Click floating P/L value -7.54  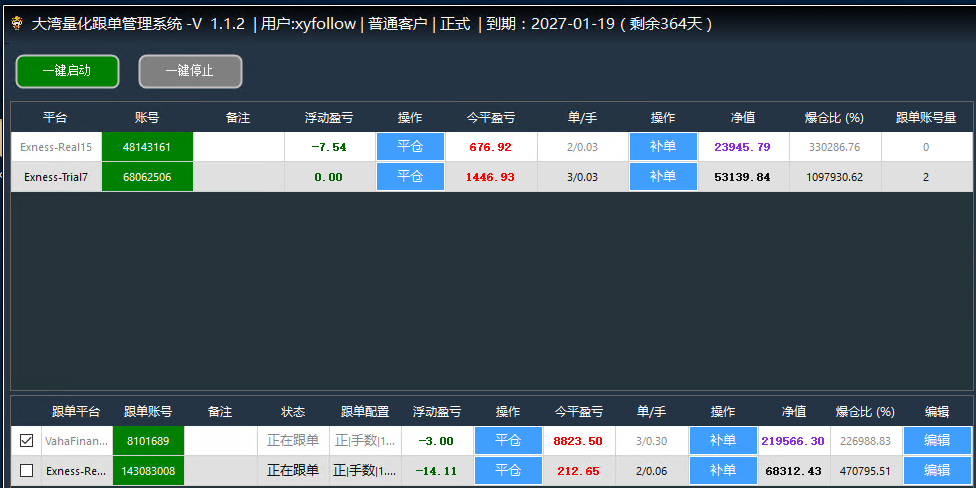[x=329, y=148]
